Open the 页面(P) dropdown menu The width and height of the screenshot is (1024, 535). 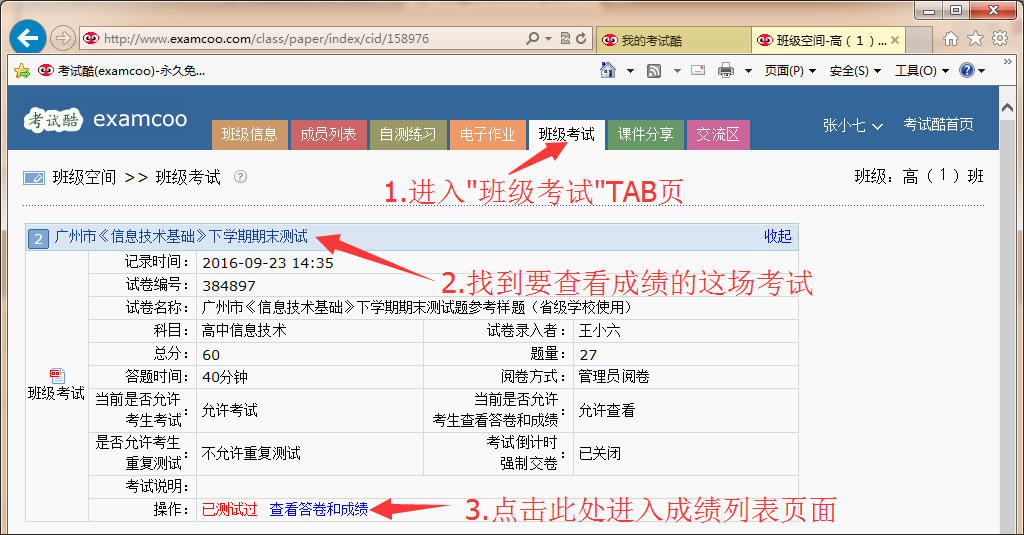[790, 71]
